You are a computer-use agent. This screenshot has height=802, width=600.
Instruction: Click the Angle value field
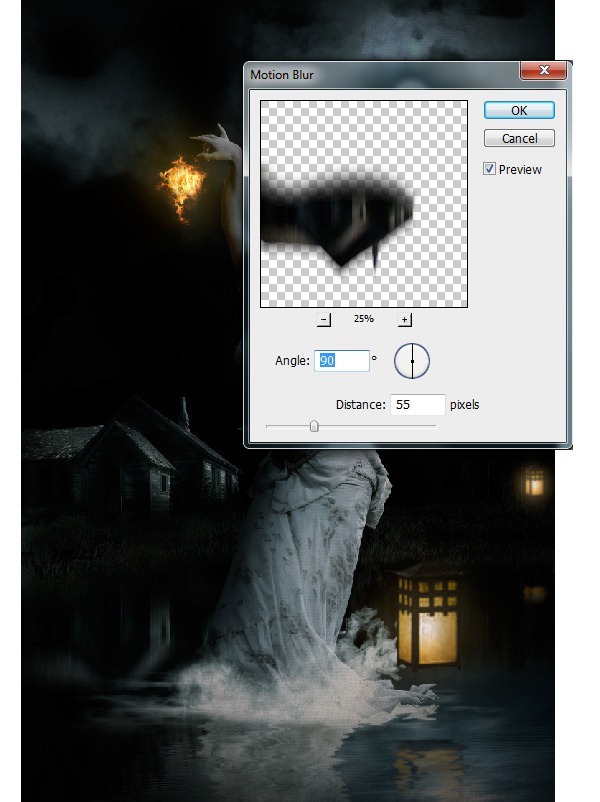tap(342, 361)
